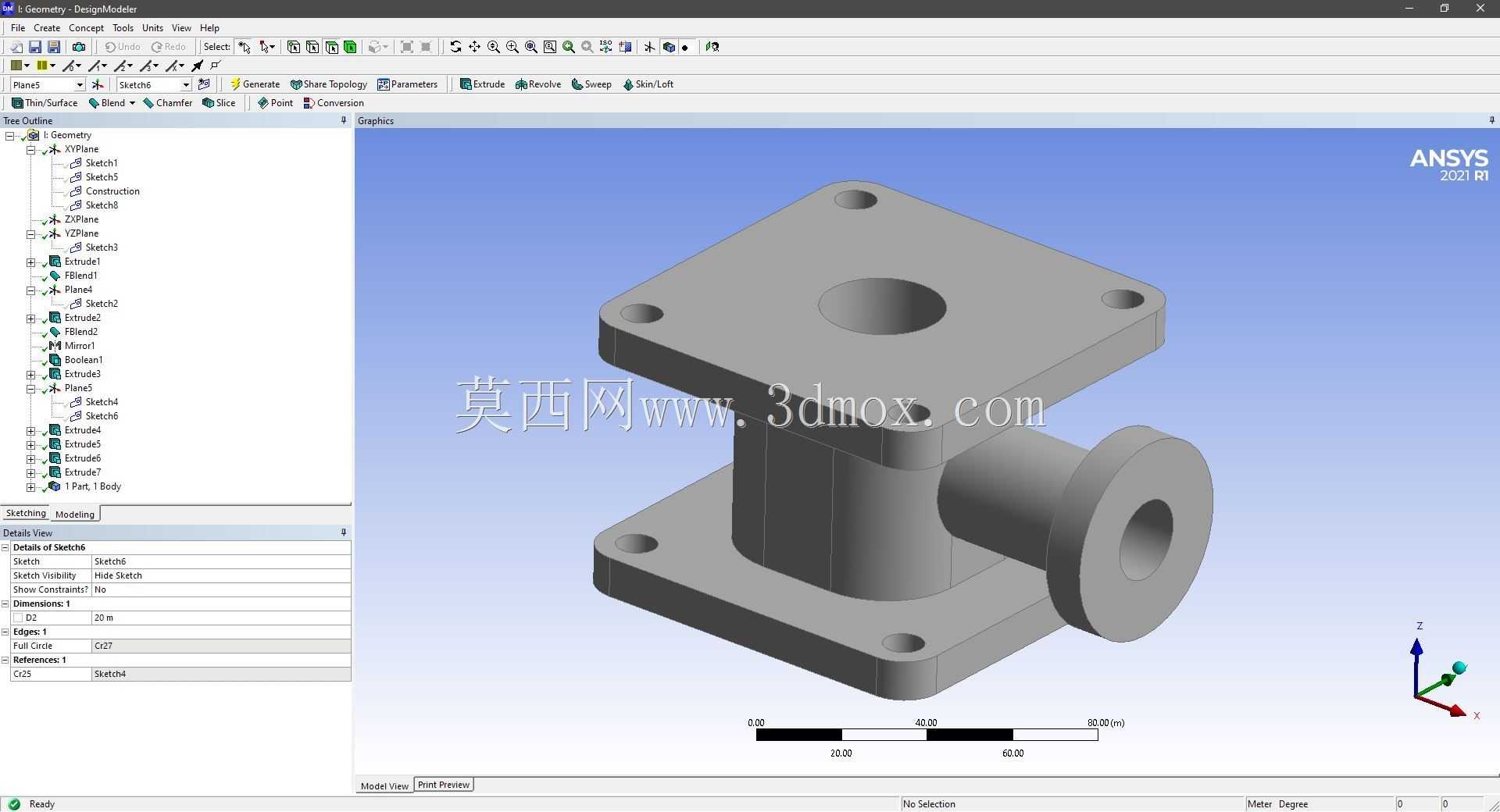The width and height of the screenshot is (1500, 812).
Task: Switch to the Sketching tab
Action: (26, 513)
